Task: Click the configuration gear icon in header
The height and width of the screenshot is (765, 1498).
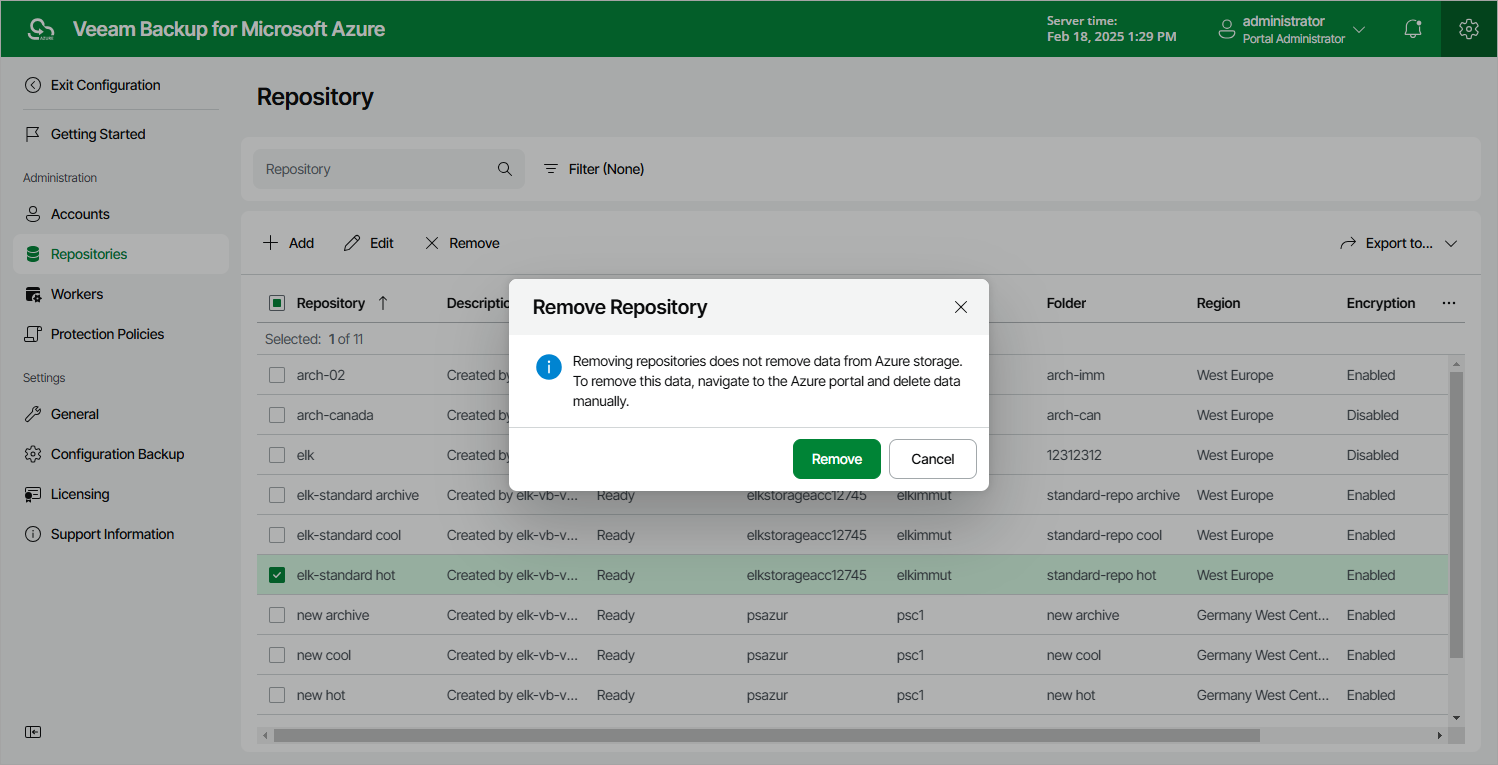Action: 1469,29
